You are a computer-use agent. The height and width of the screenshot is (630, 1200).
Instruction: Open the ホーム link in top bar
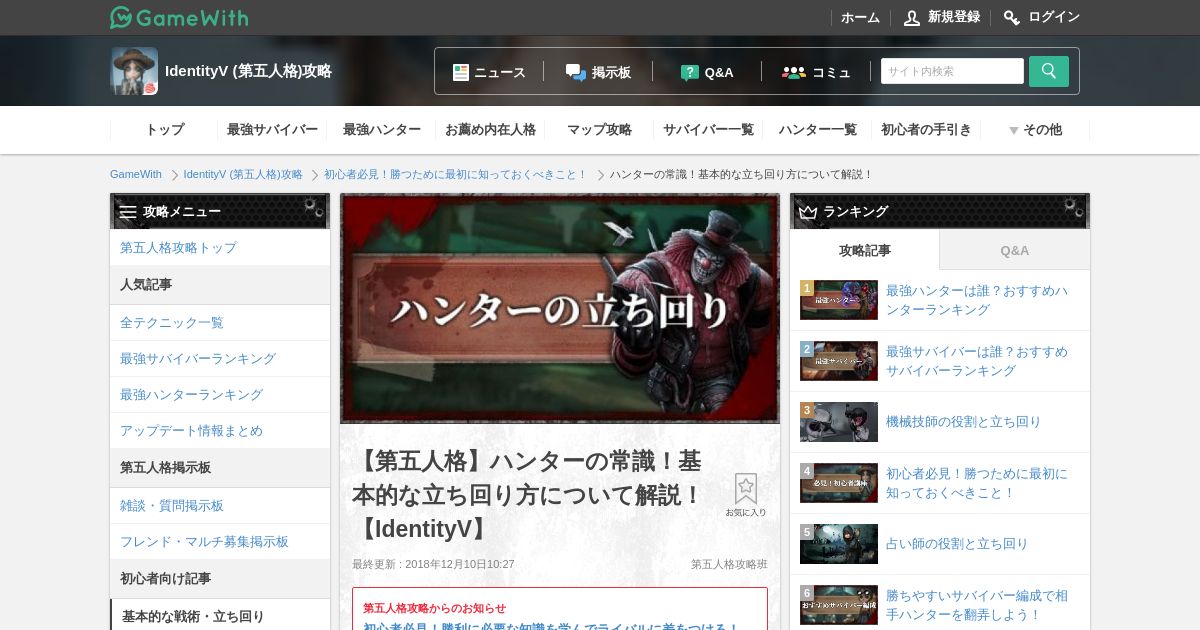click(860, 17)
